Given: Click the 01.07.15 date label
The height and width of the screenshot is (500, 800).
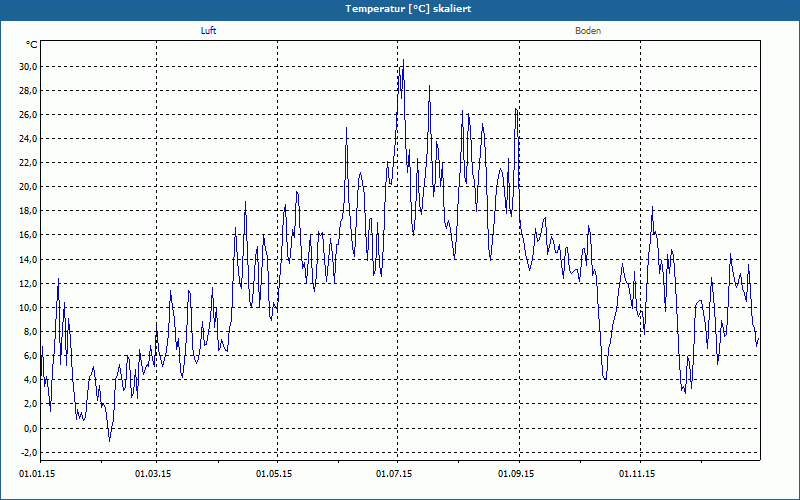Looking at the screenshot, I should click(x=394, y=474).
